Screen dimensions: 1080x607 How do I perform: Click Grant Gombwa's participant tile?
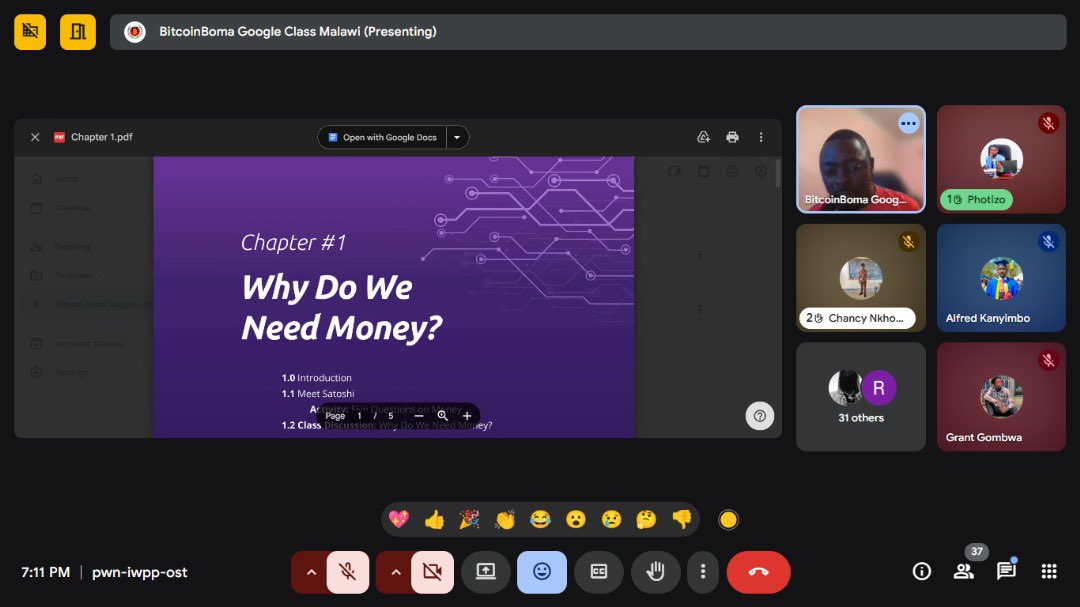1001,397
